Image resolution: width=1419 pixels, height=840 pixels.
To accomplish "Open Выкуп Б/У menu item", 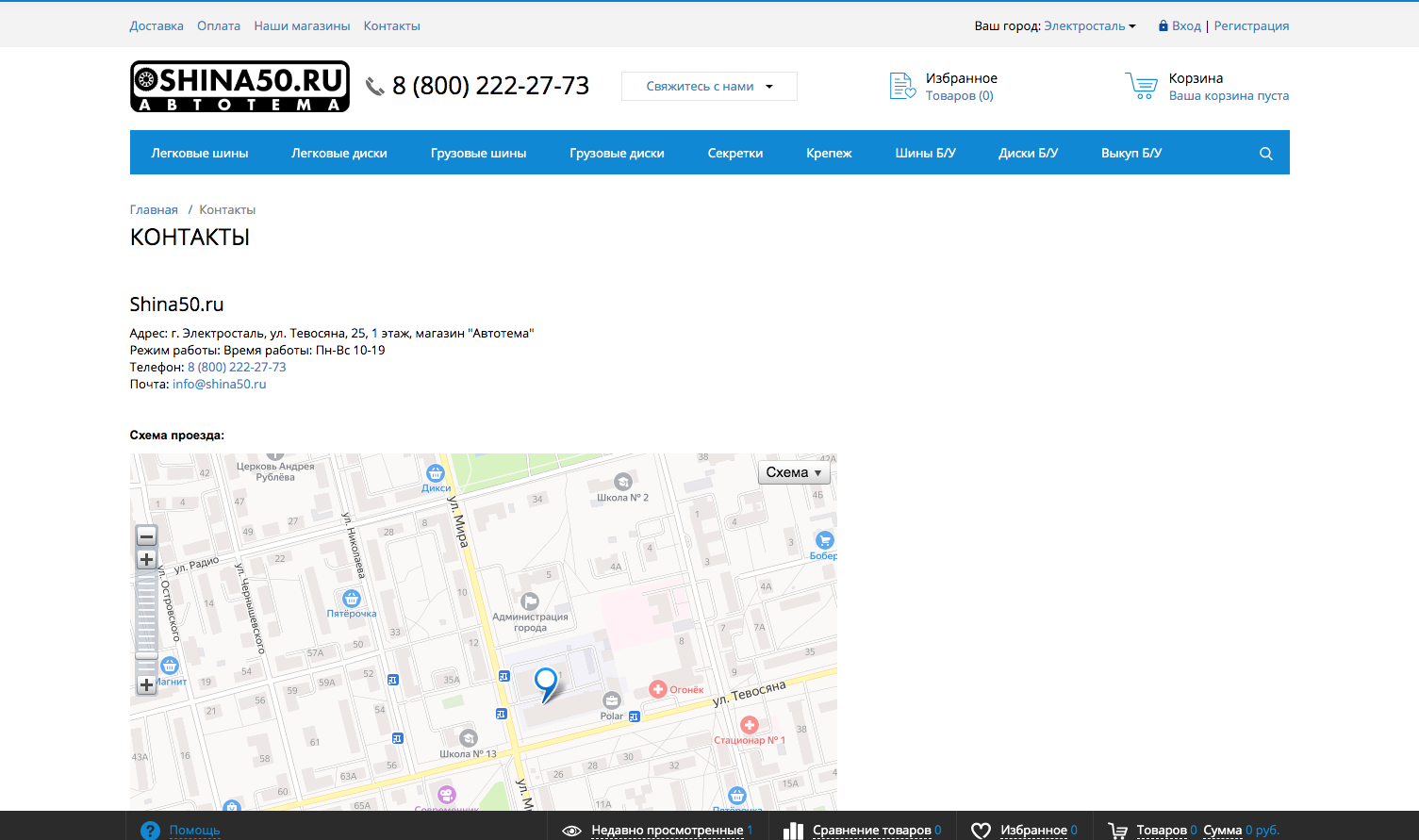I will tap(1131, 153).
